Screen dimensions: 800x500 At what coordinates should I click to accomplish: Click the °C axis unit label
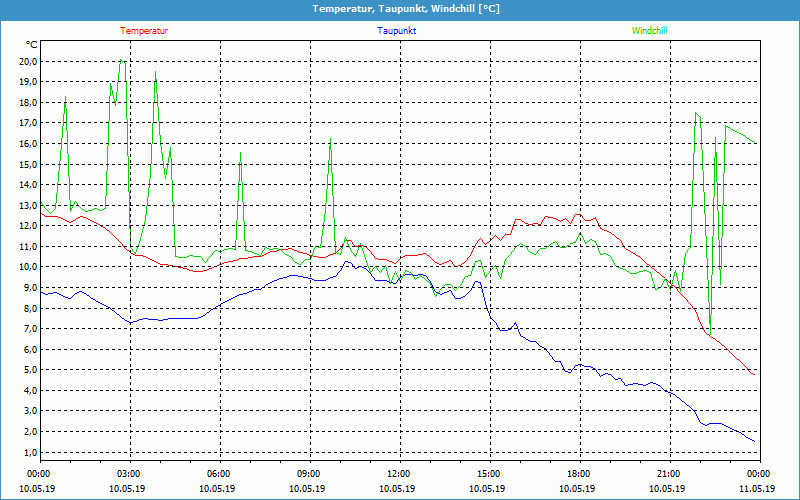(x=32, y=45)
